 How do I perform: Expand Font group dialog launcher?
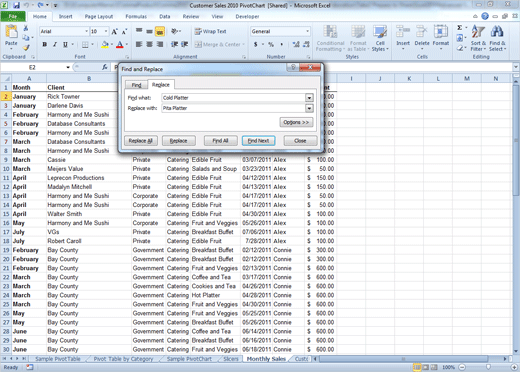pos(127,57)
